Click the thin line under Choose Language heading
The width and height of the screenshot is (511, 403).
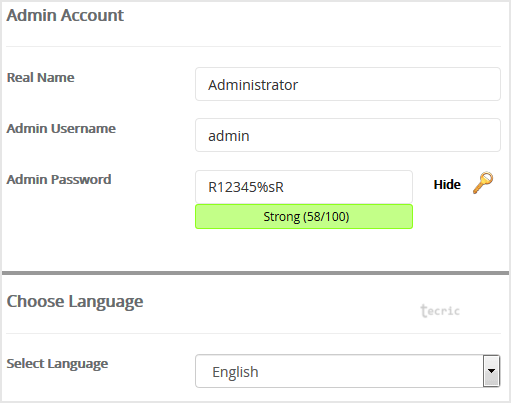click(x=253, y=333)
